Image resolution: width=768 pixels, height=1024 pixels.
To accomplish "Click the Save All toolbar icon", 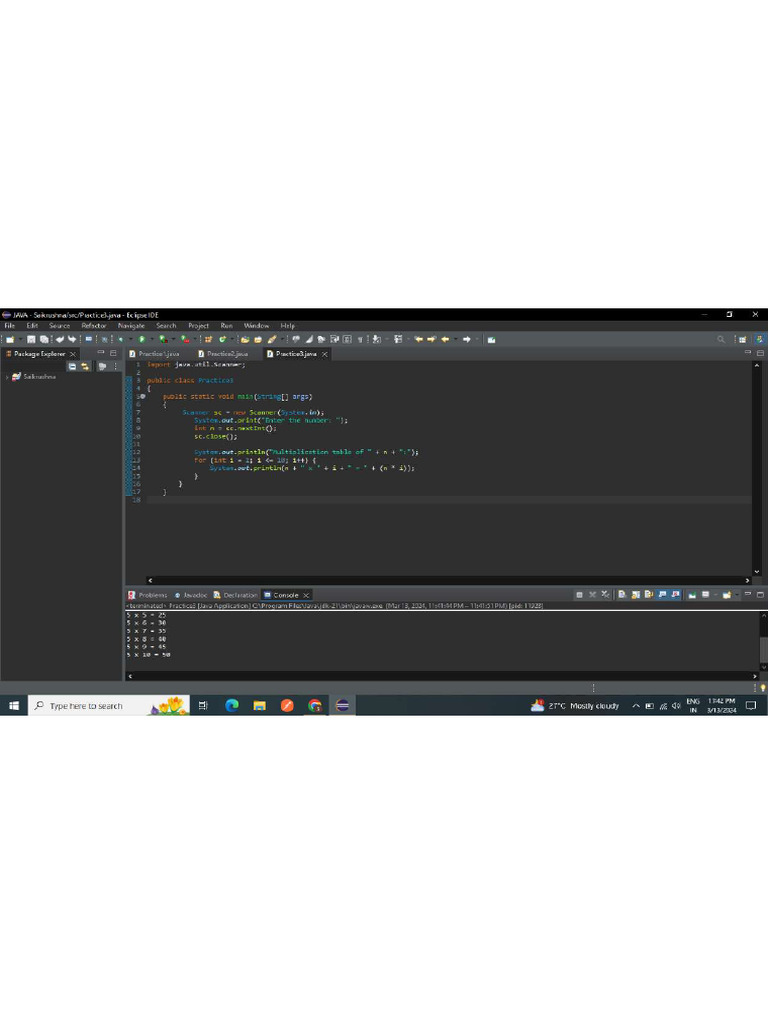I will click(44, 340).
